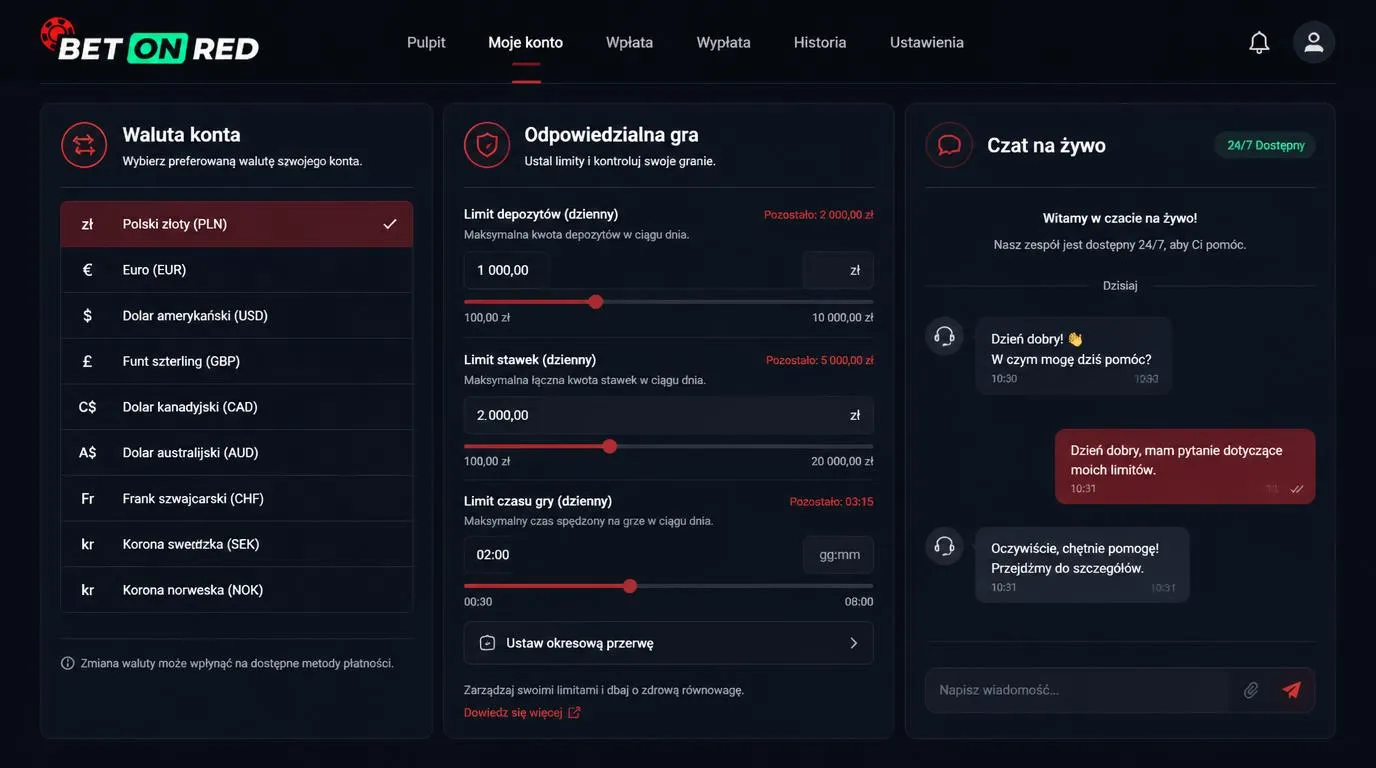Go to the Wpłata tab
This screenshot has width=1376, height=768.
pyautogui.click(x=630, y=42)
